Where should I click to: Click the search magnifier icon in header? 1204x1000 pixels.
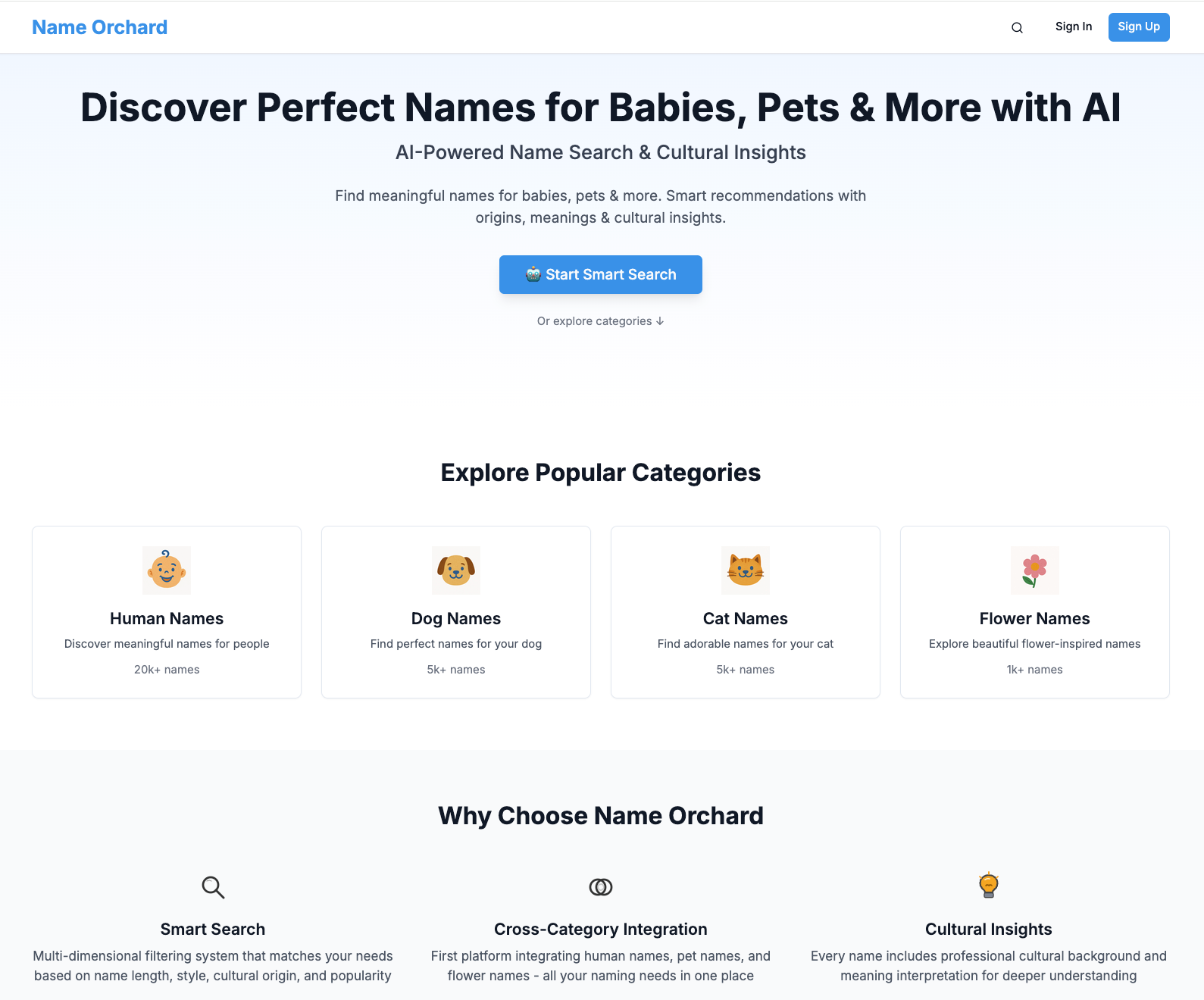coord(1017,28)
